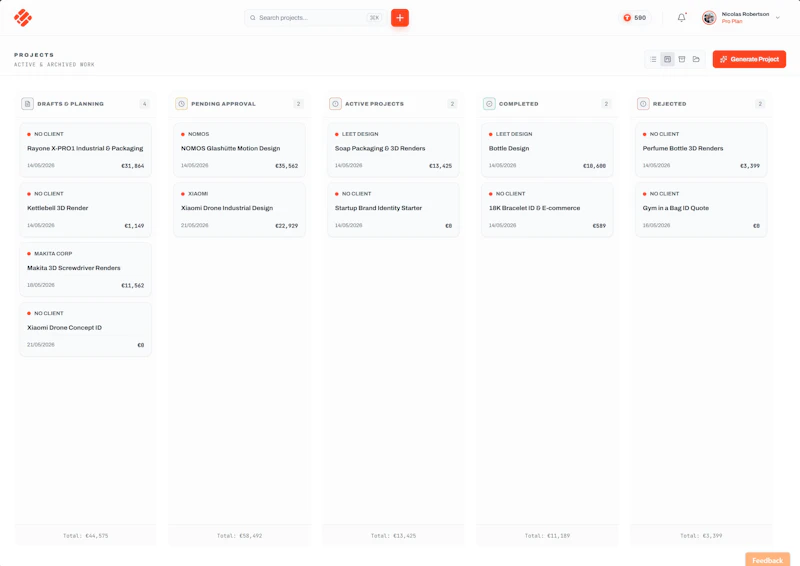The height and width of the screenshot is (566, 800).
Task: Switch to list view
Action: pyautogui.click(x=653, y=59)
